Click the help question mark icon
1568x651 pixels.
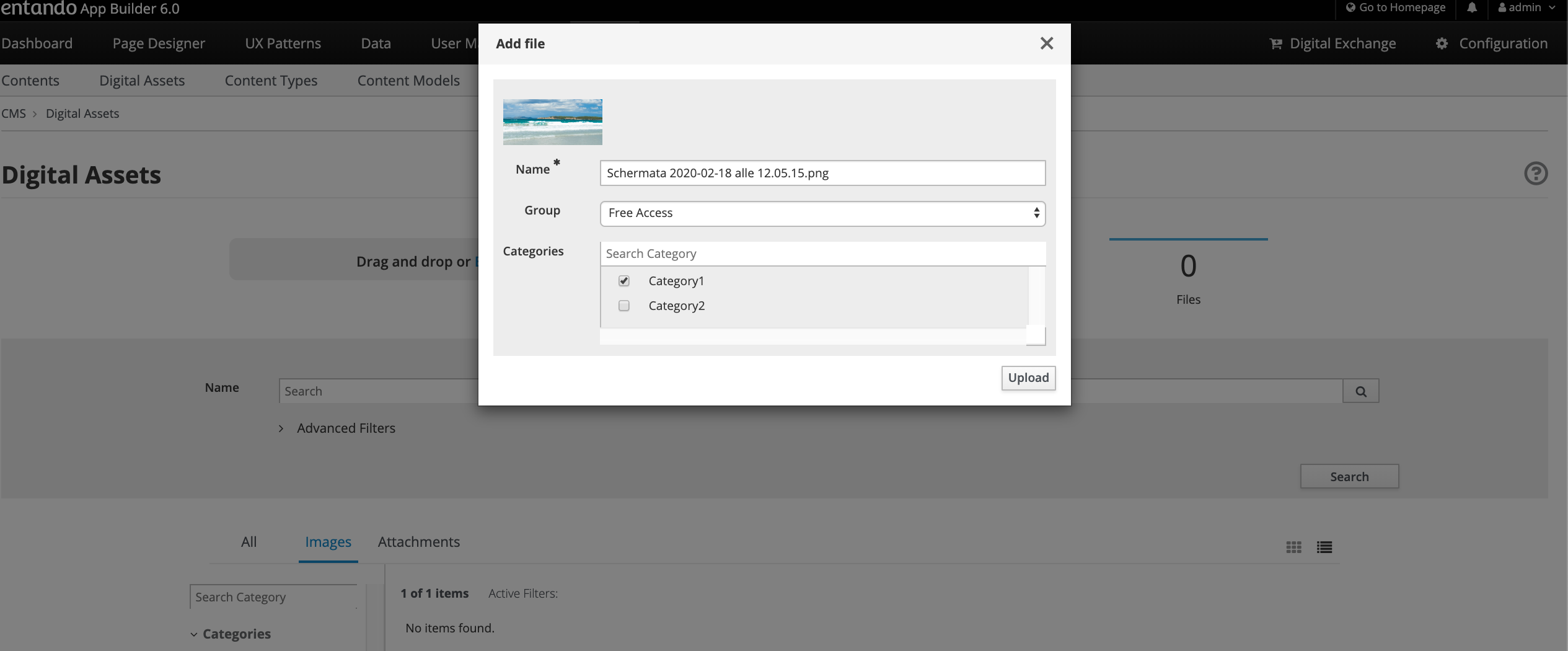pyautogui.click(x=1535, y=174)
